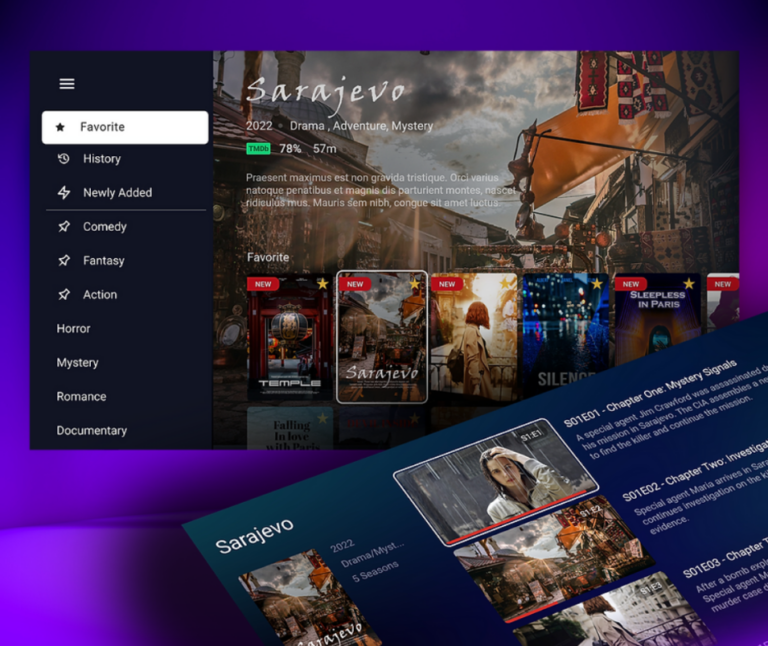Click the History clock icon
Screen dimensions: 768x646
click(64, 159)
